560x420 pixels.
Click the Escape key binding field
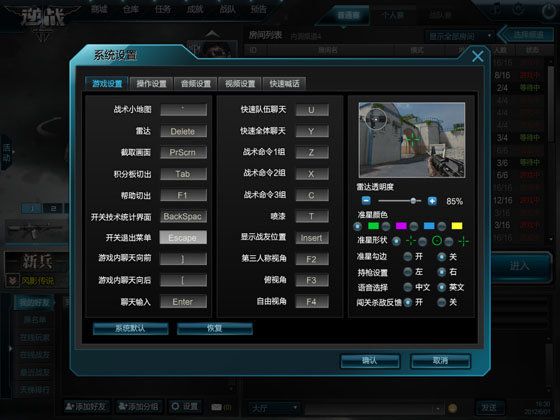[183, 238]
